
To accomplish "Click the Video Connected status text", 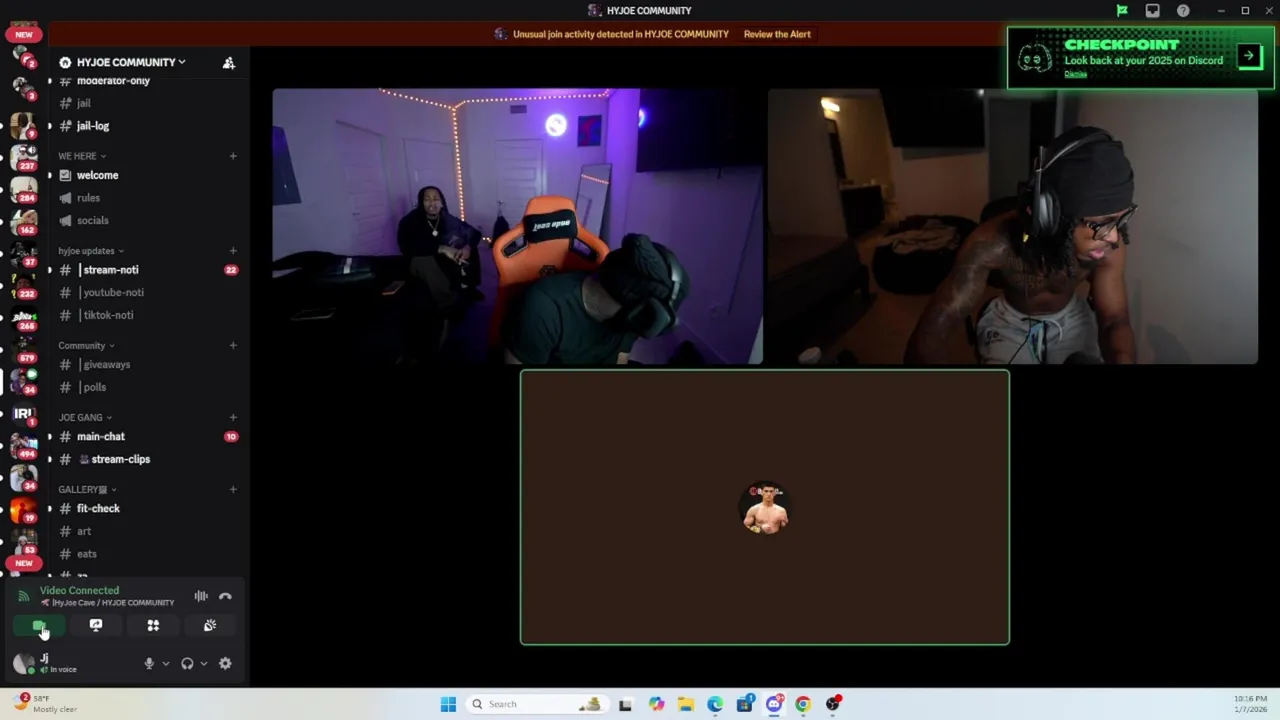I will [x=79, y=590].
